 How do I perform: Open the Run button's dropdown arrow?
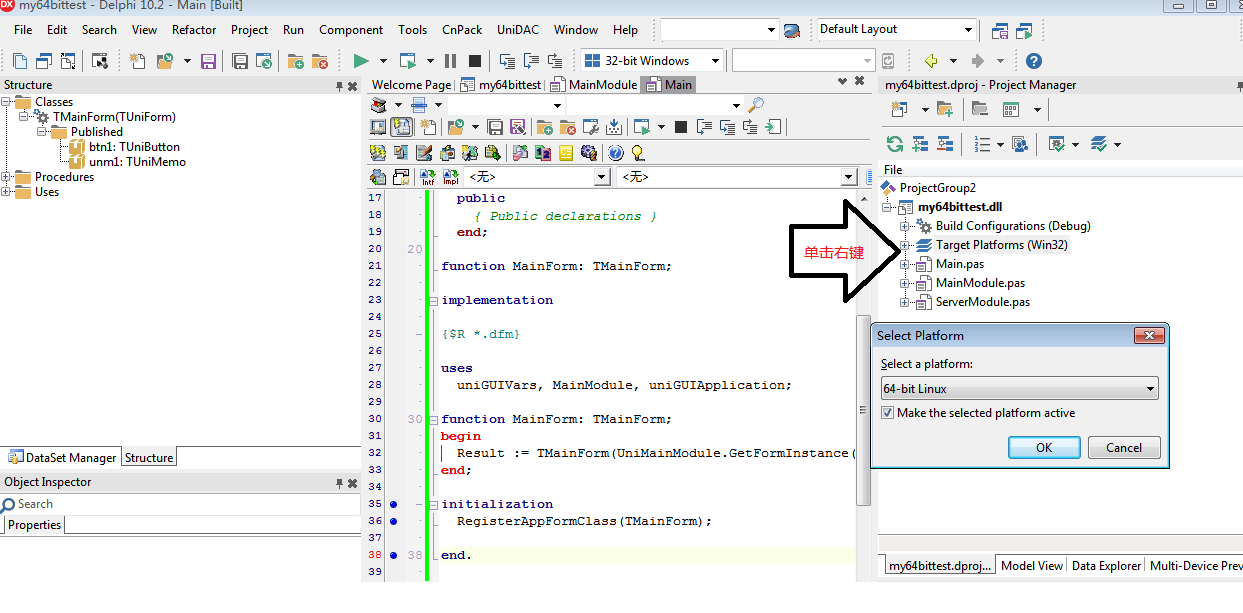[x=383, y=61]
